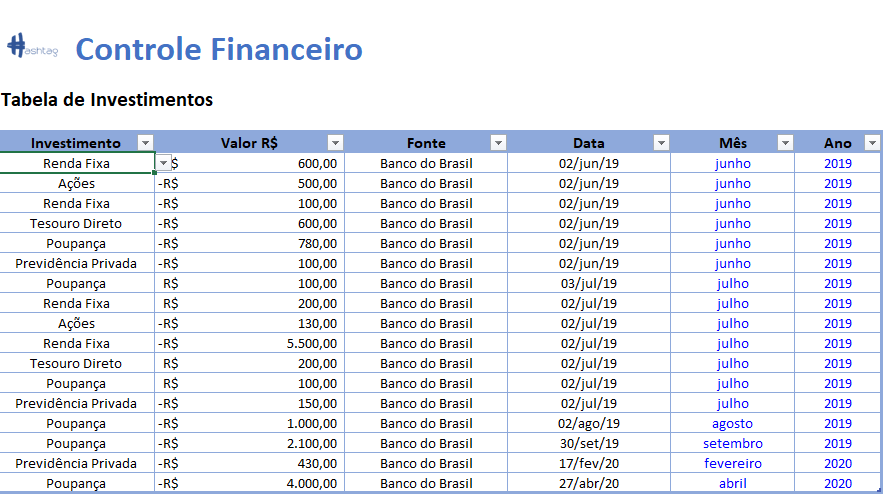The height and width of the screenshot is (497, 887).
Task: Select the 4.000,00 value cell
Action: pos(249,483)
